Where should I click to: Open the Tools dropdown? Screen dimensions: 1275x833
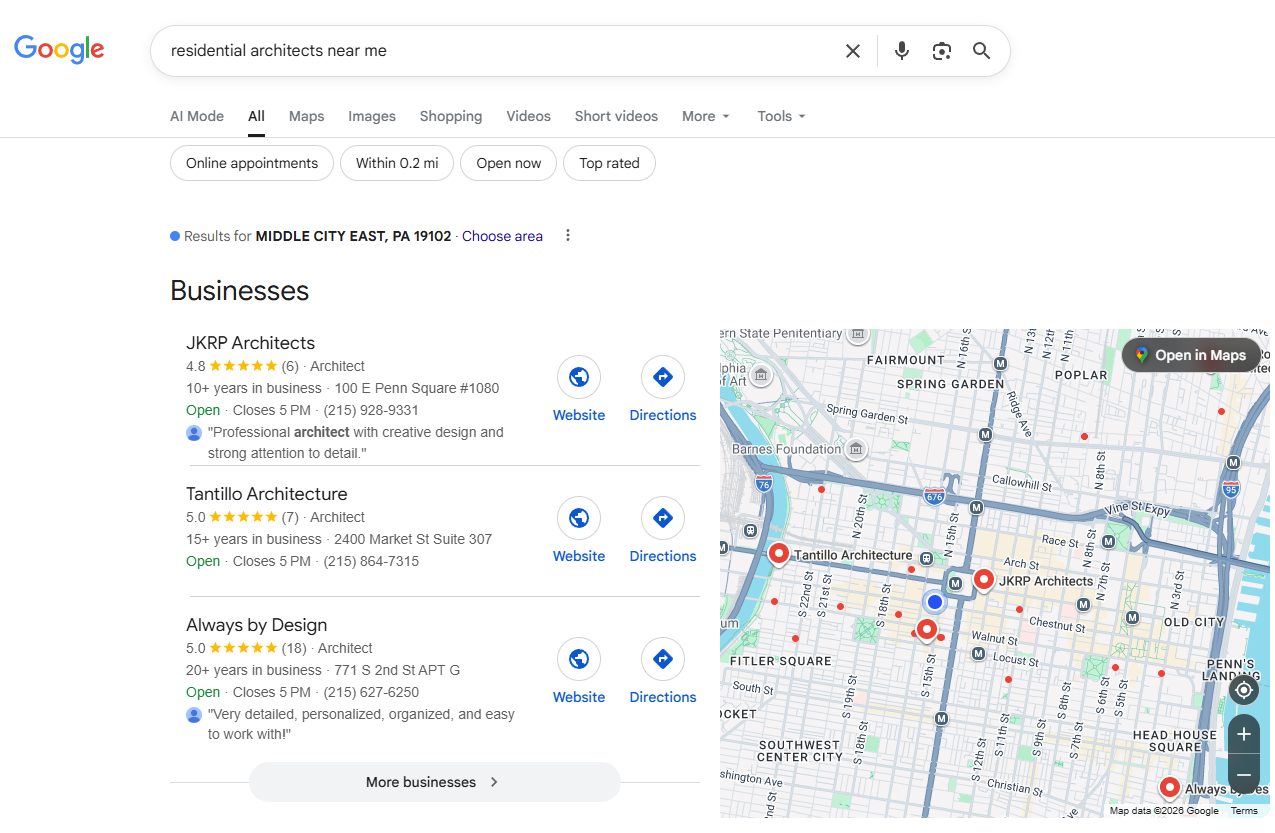(x=781, y=116)
